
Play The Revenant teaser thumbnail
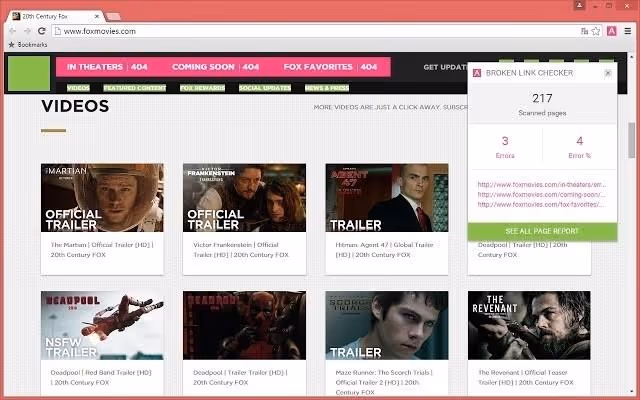click(x=529, y=325)
